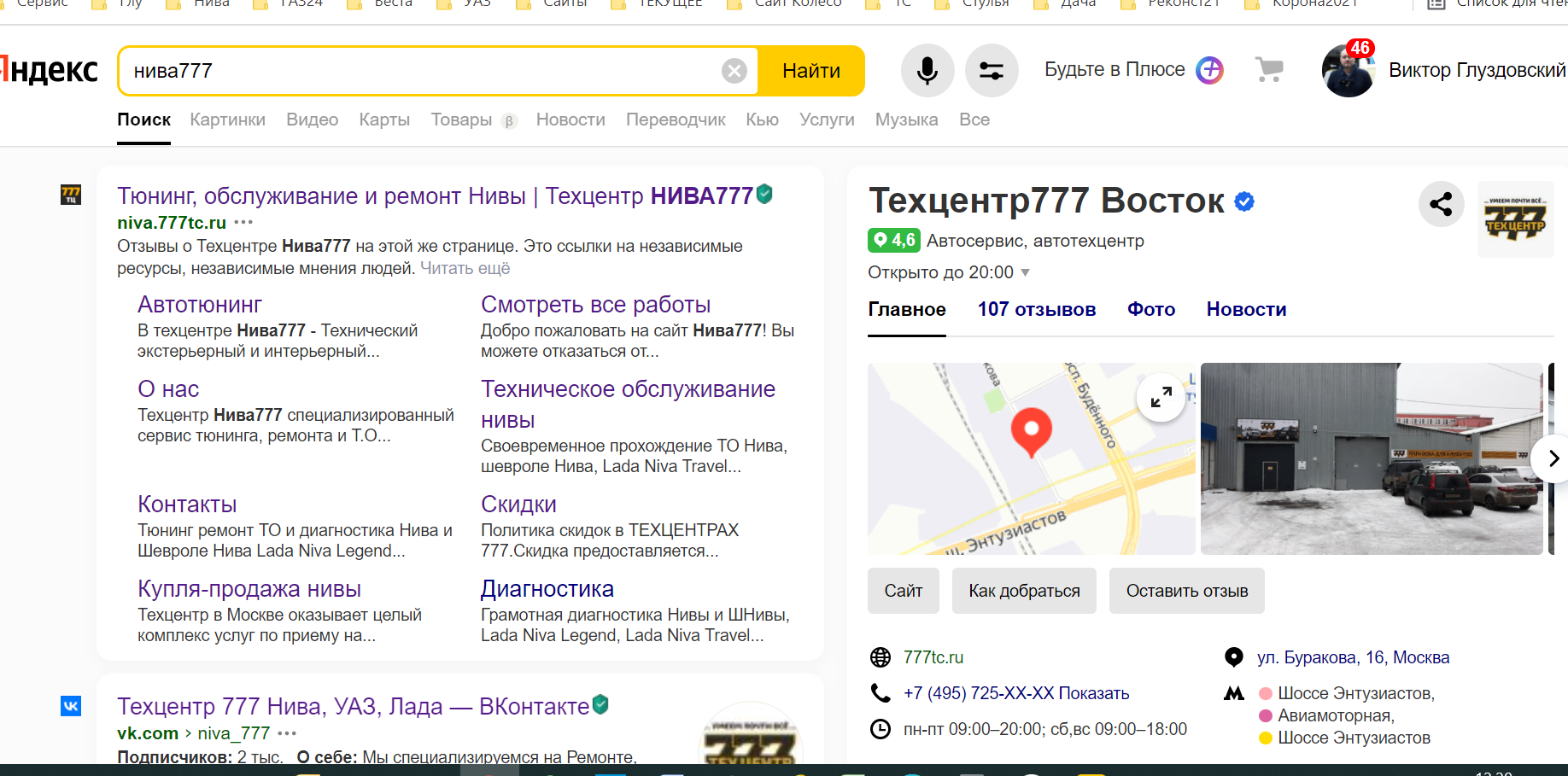This screenshot has height=776, width=1568.
Task: Open the Тюнинг, обслуживание и ремонт Нивы result
Action: (436, 196)
